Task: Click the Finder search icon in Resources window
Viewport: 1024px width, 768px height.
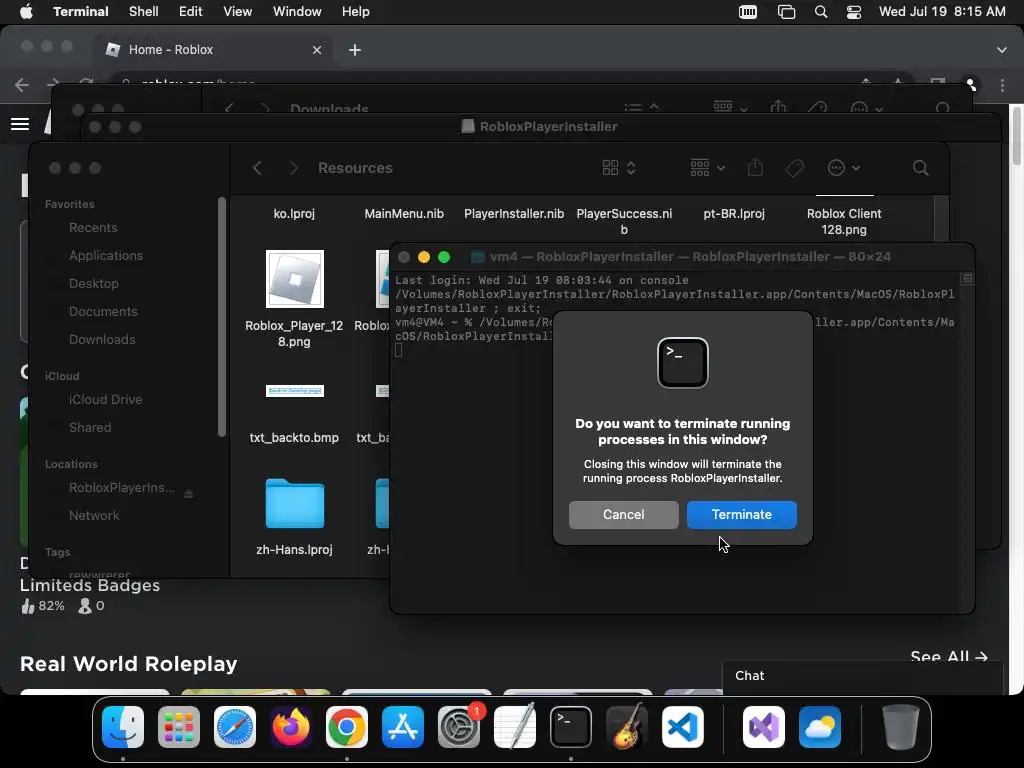Action: [921, 168]
